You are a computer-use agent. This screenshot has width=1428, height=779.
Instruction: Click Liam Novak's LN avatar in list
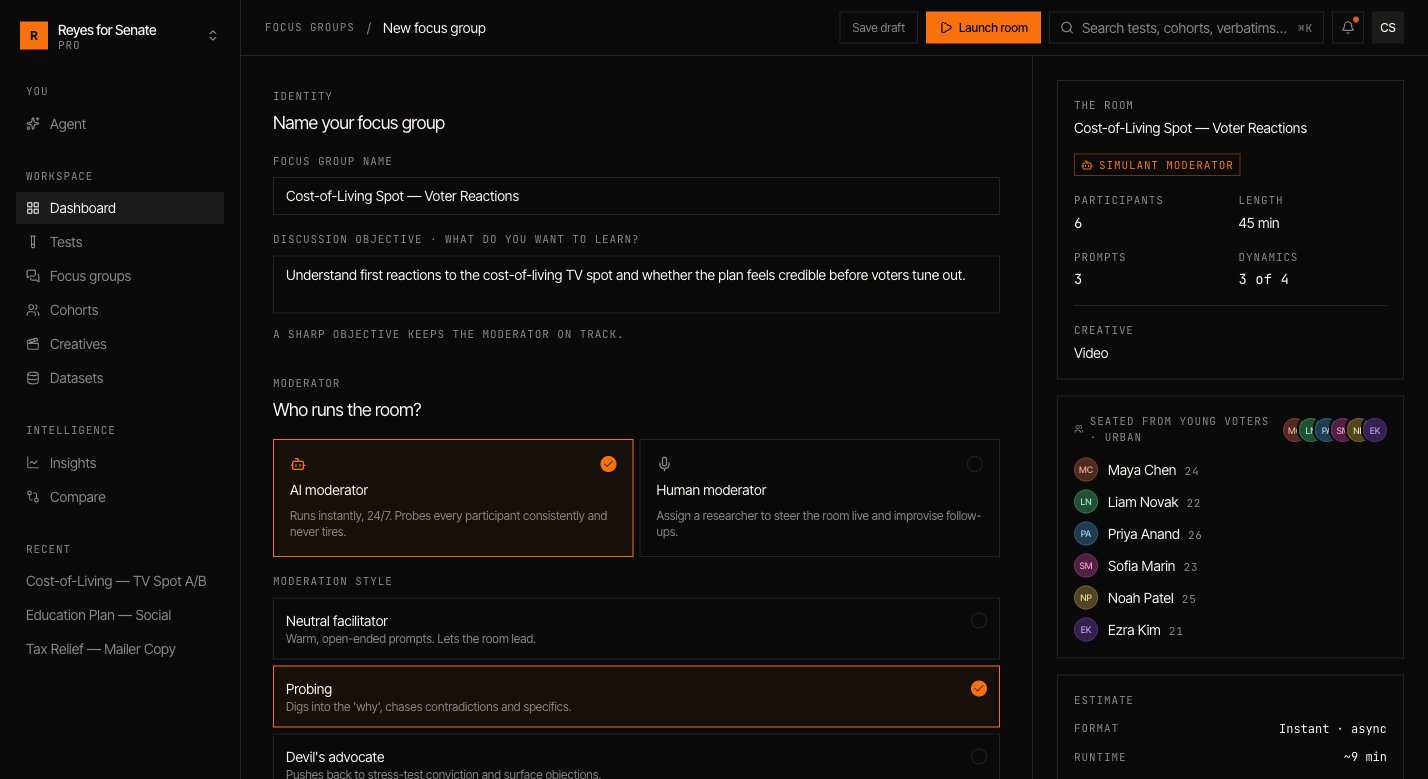1086,502
